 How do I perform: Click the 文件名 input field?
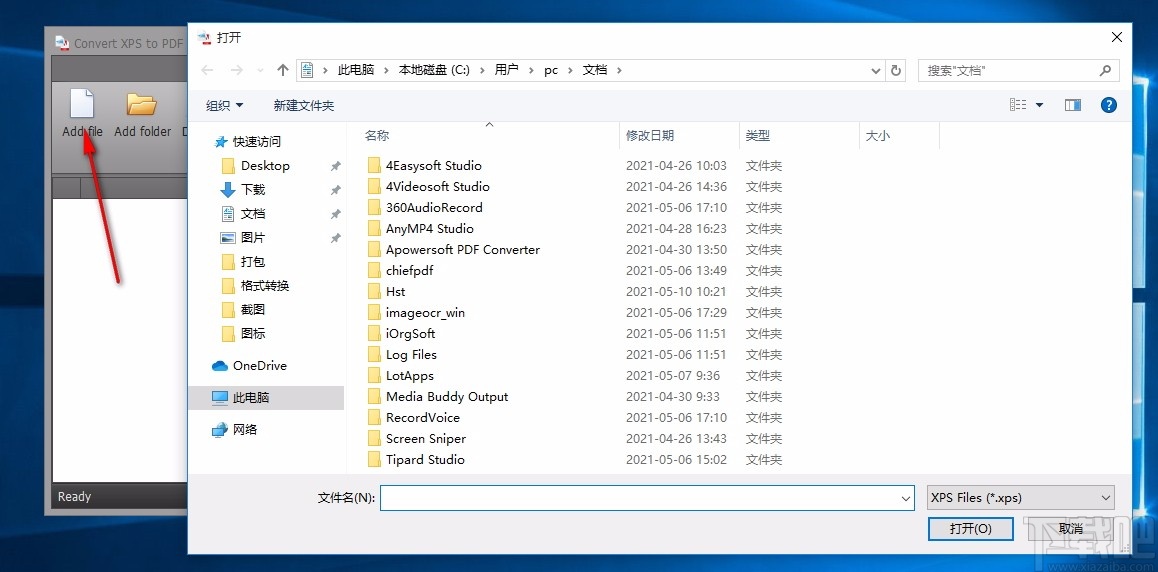(648, 498)
